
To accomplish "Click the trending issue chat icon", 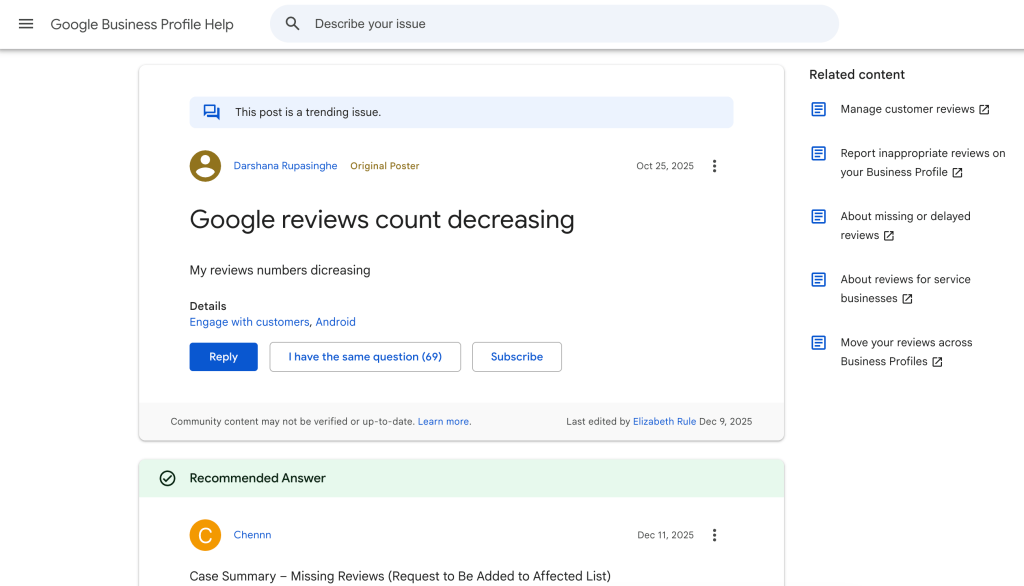I will click(211, 112).
